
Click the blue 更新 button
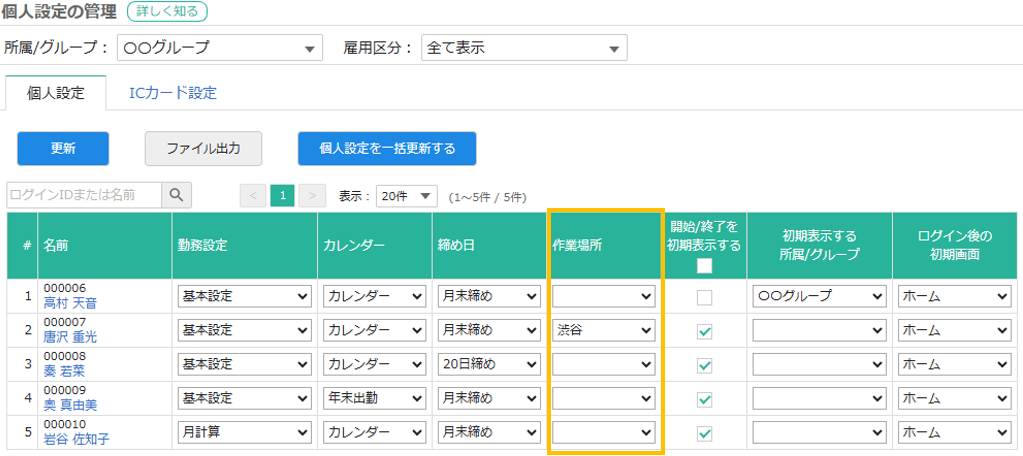click(x=63, y=149)
